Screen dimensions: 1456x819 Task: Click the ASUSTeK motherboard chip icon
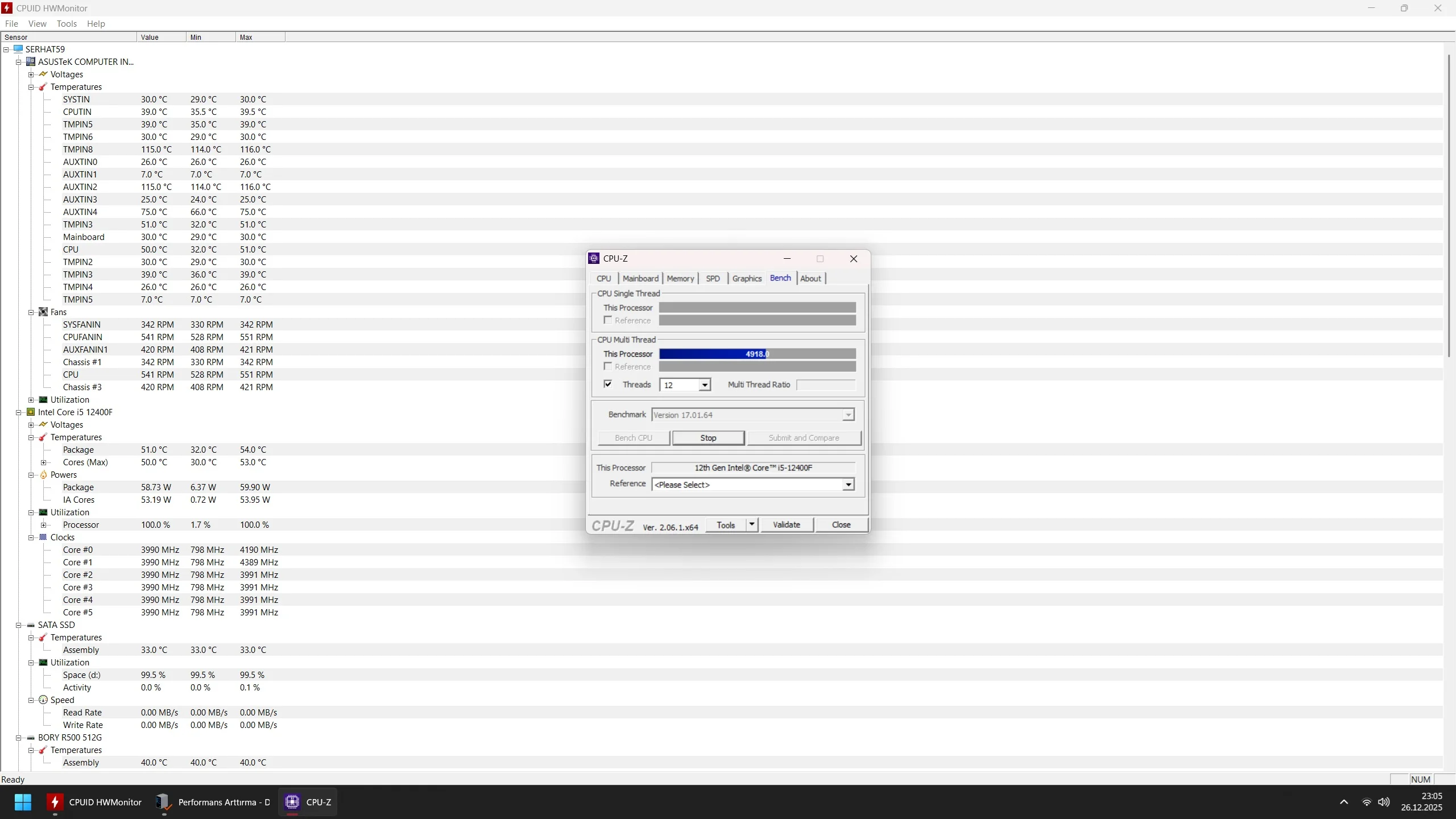[31, 61]
